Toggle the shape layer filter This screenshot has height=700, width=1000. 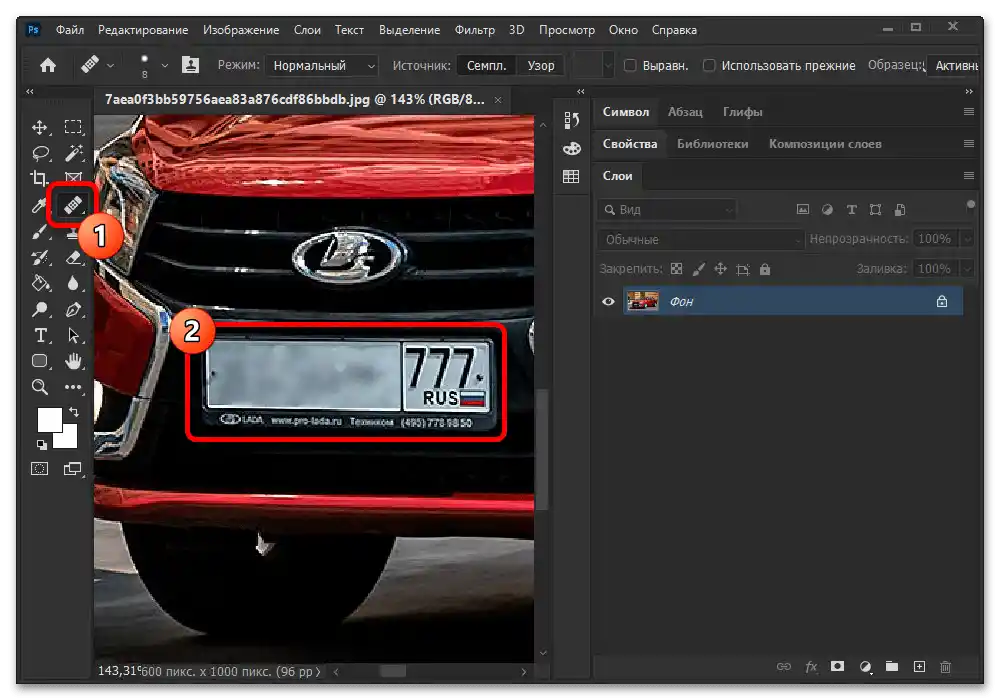pyautogui.click(x=876, y=210)
